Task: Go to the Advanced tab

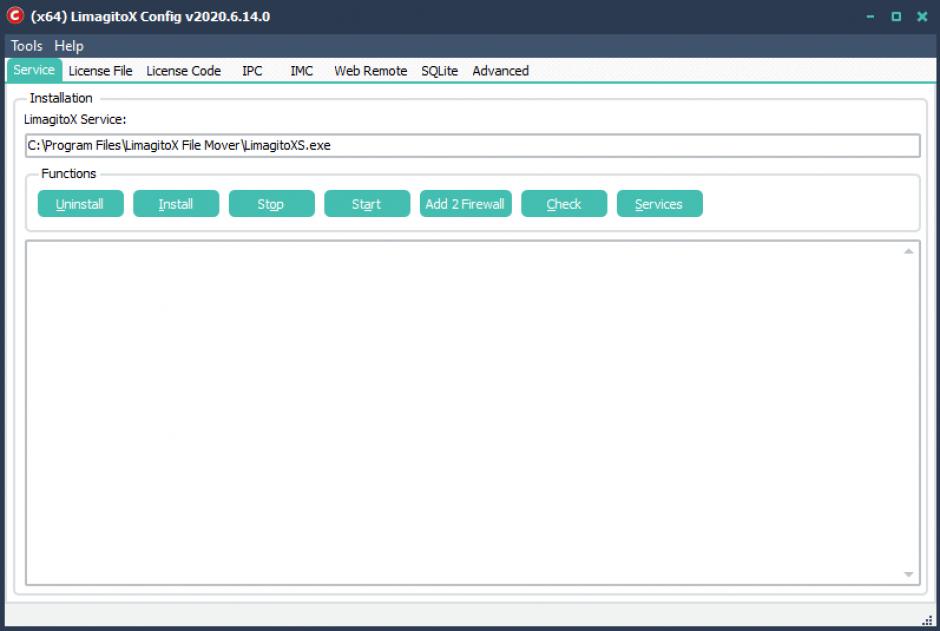Action: tap(501, 71)
